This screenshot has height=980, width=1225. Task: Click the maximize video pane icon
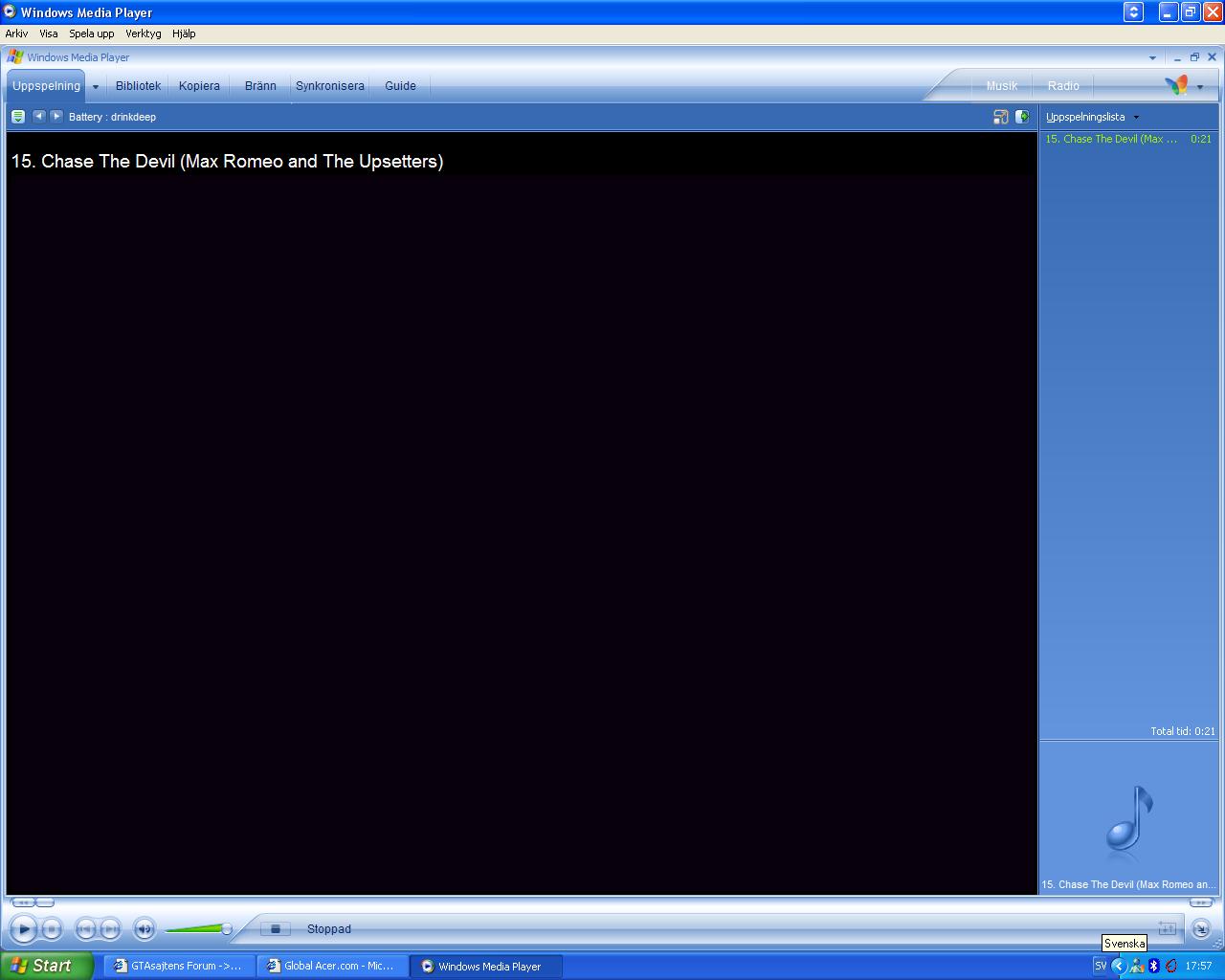1000,117
